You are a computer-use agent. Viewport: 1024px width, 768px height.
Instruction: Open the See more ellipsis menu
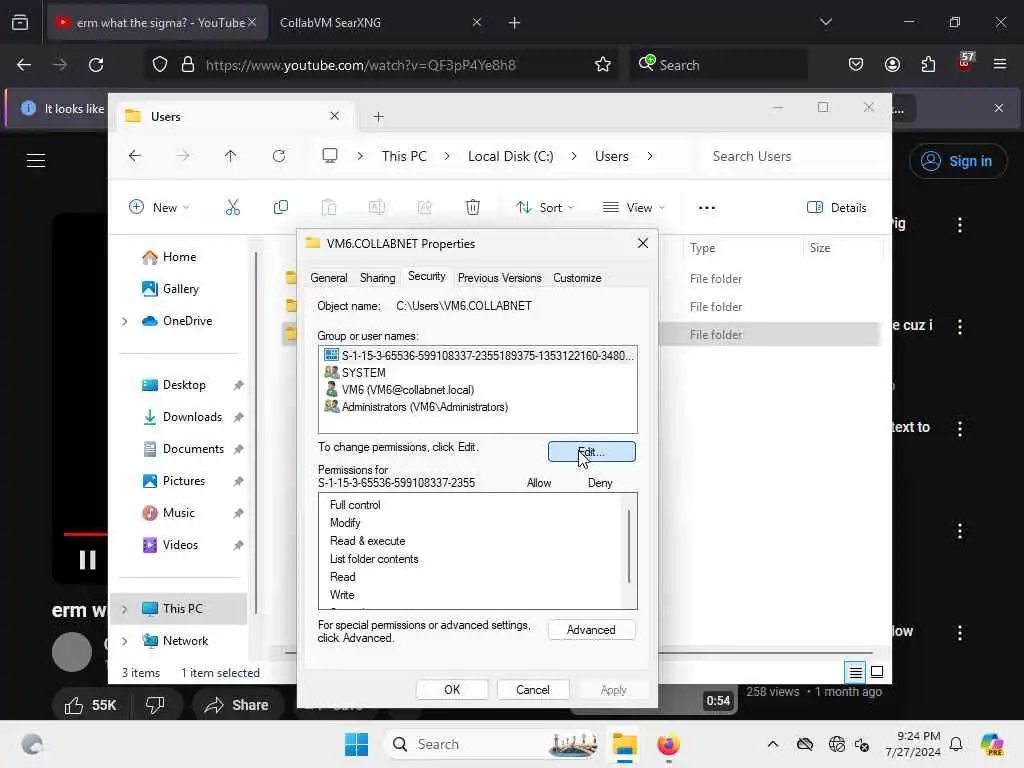[707, 208]
